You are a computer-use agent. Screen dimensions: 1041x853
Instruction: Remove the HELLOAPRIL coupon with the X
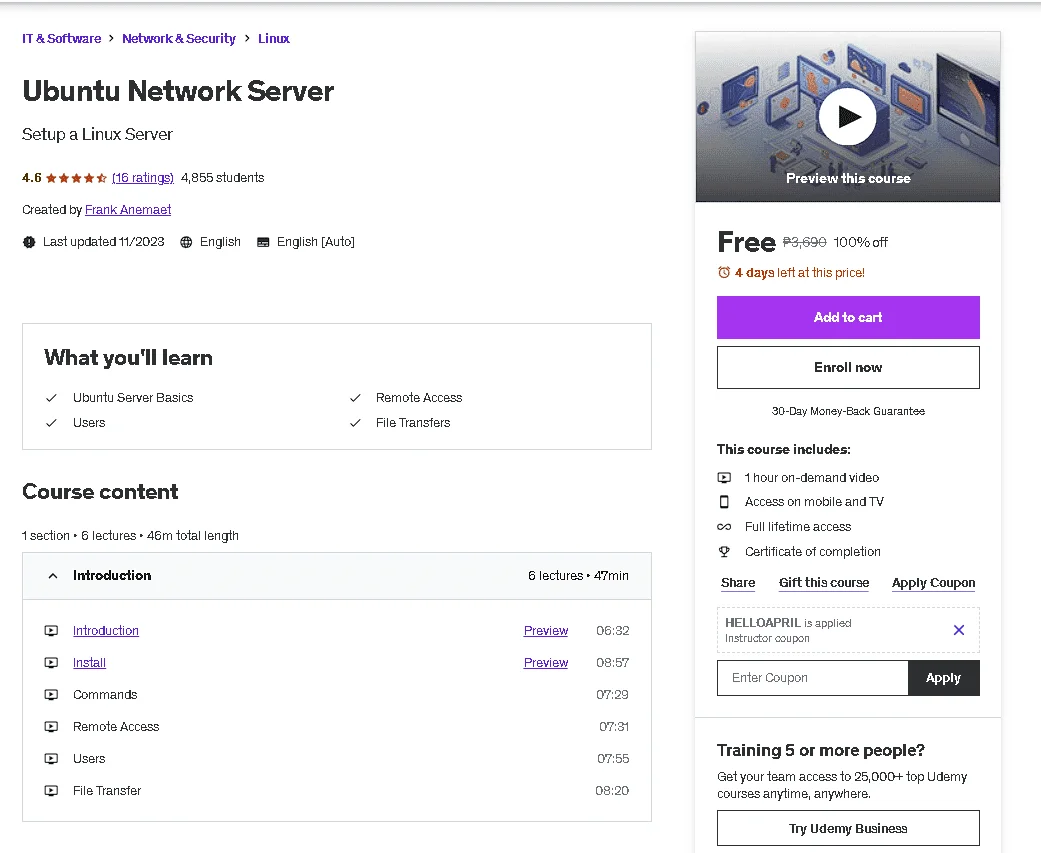(959, 630)
